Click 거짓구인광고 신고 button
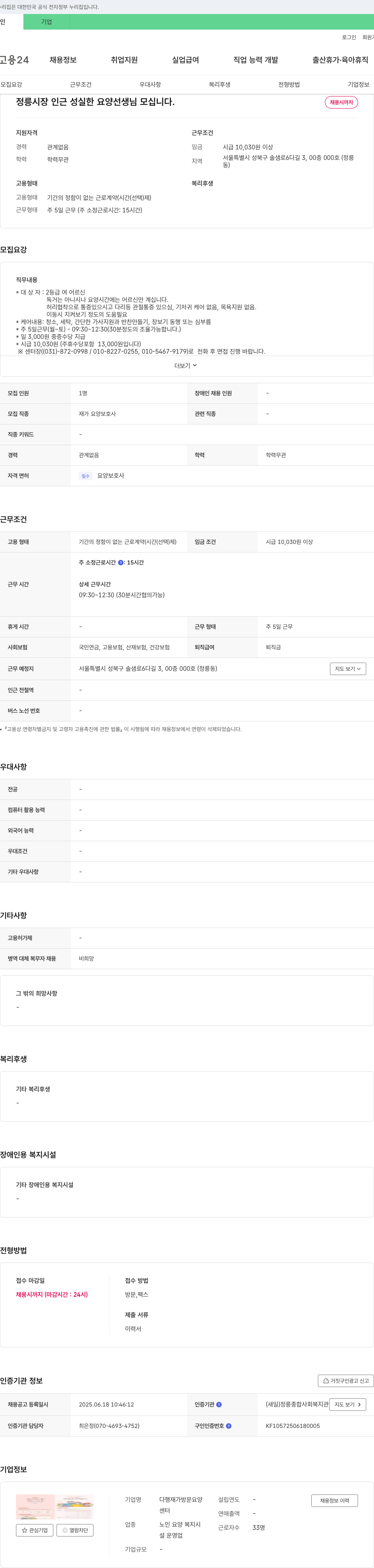Screen dimensions: 374x1568 click(346, 1381)
